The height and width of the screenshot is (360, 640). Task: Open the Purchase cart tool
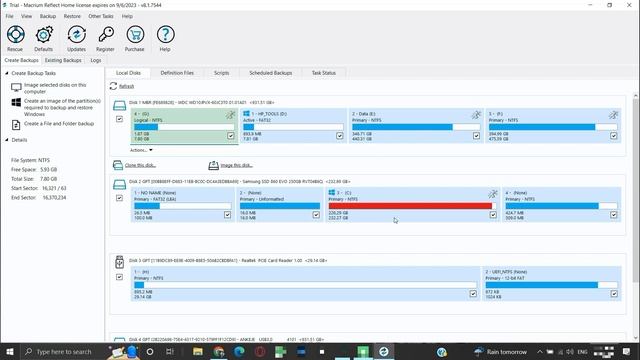(135, 38)
